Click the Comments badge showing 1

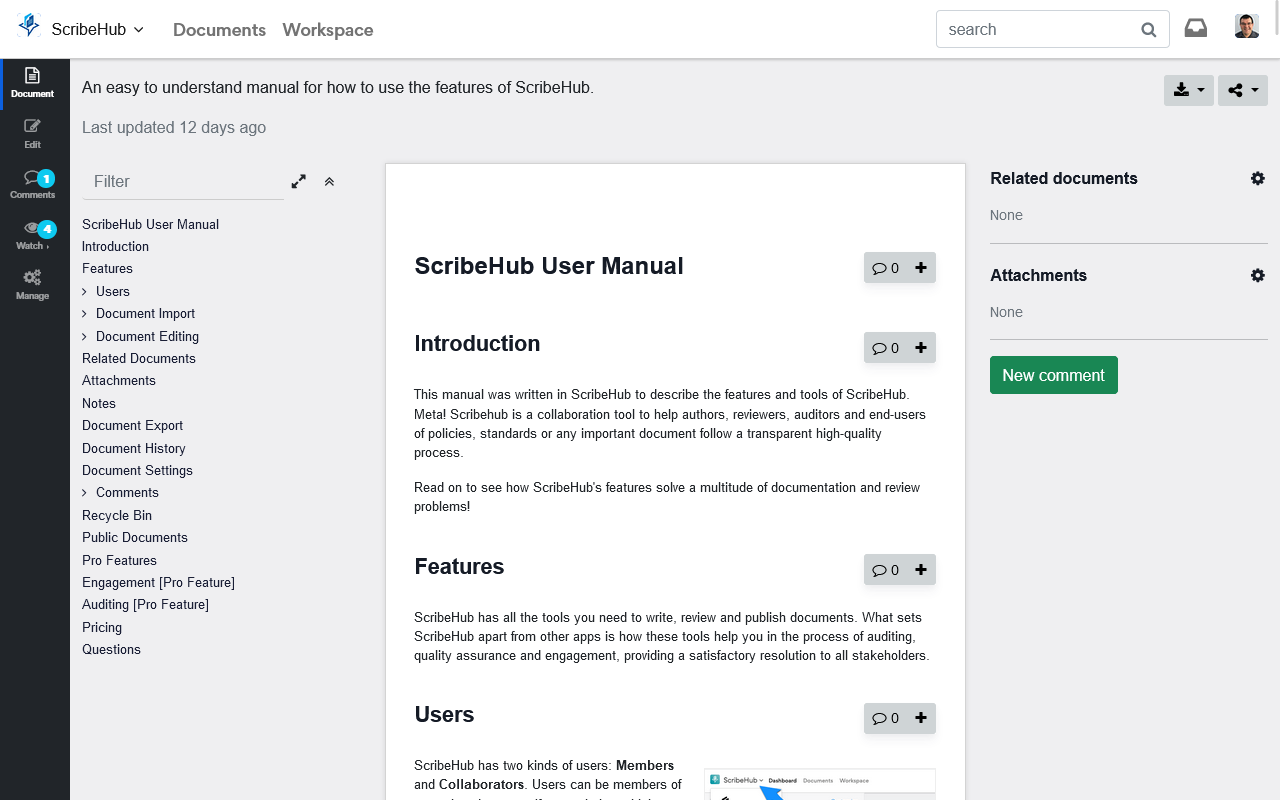[x=46, y=178]
